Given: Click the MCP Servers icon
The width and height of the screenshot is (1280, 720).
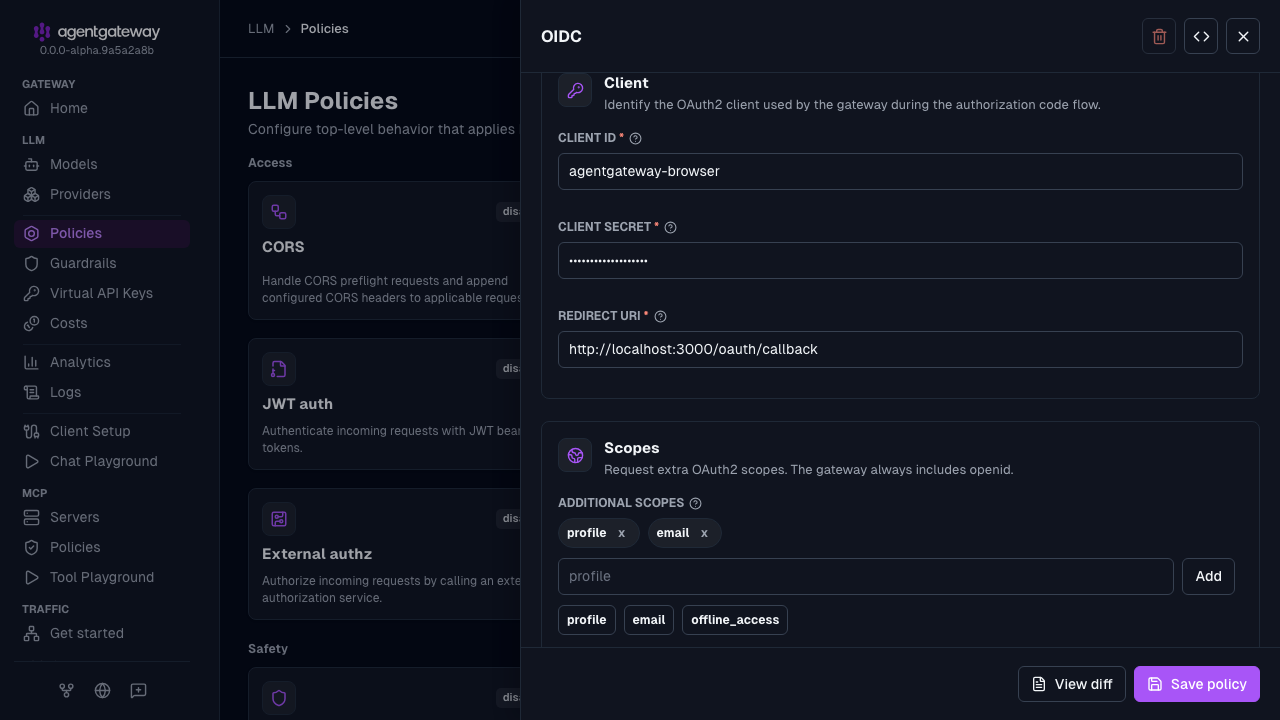Looking at the screenshot, I should point(32,517).
